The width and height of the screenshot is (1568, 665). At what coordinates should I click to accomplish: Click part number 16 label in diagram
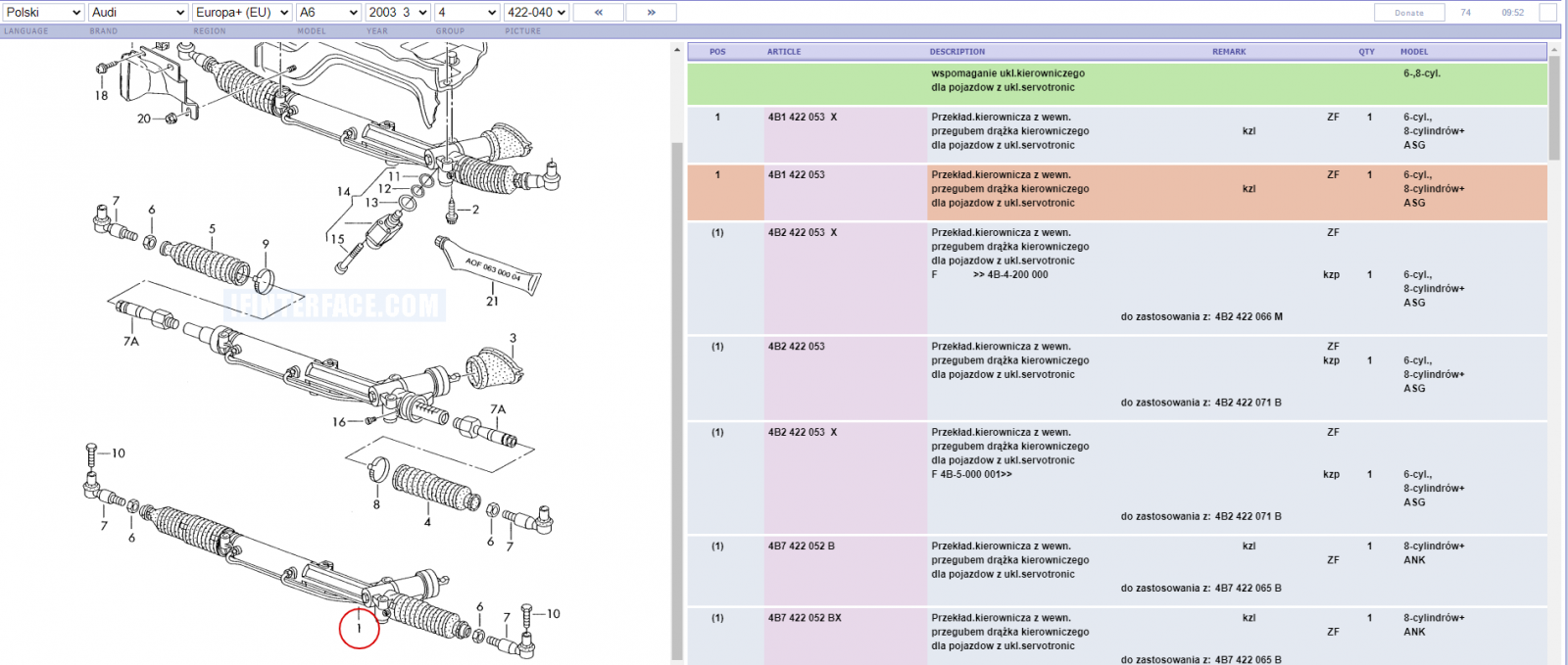click(339, 422)
